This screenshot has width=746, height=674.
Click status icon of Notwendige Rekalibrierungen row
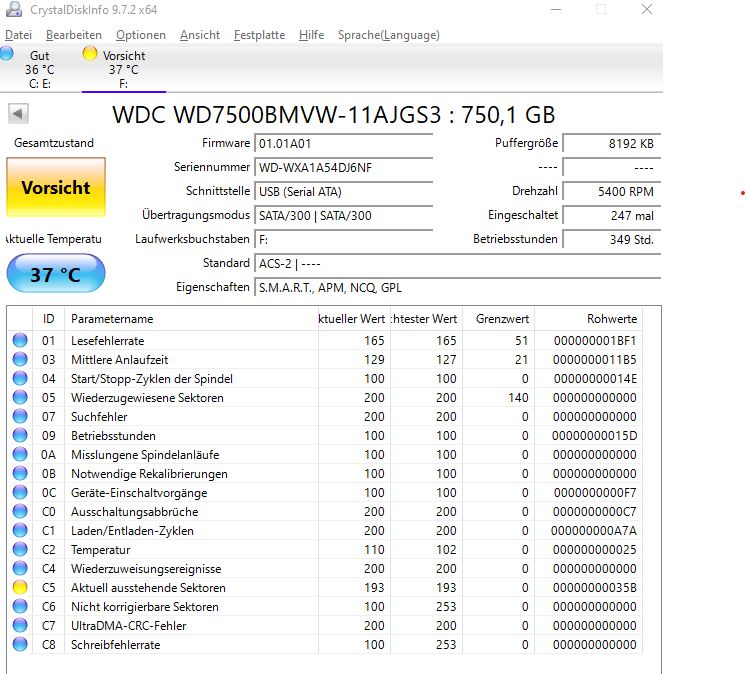click(x=20, y=473)
